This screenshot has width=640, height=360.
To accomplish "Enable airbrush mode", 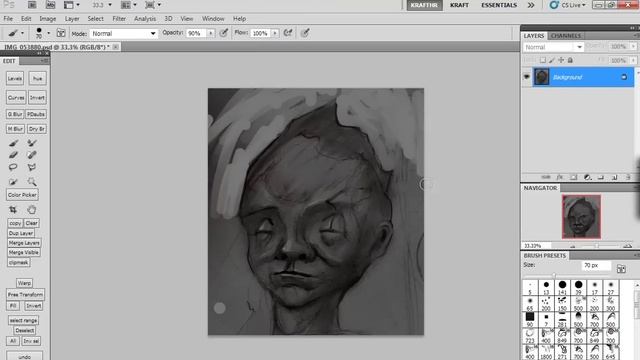I will pos(288,33).
